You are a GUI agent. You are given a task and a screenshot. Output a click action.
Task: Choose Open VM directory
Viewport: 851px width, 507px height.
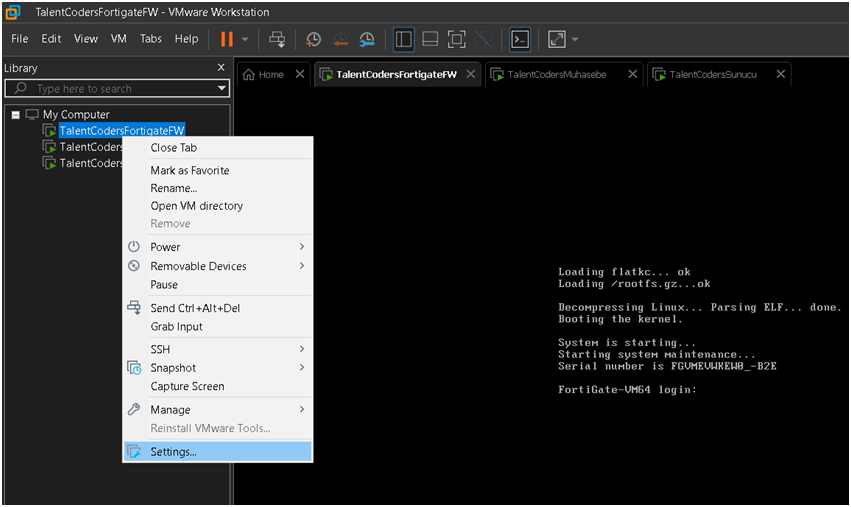click(218, 206)
